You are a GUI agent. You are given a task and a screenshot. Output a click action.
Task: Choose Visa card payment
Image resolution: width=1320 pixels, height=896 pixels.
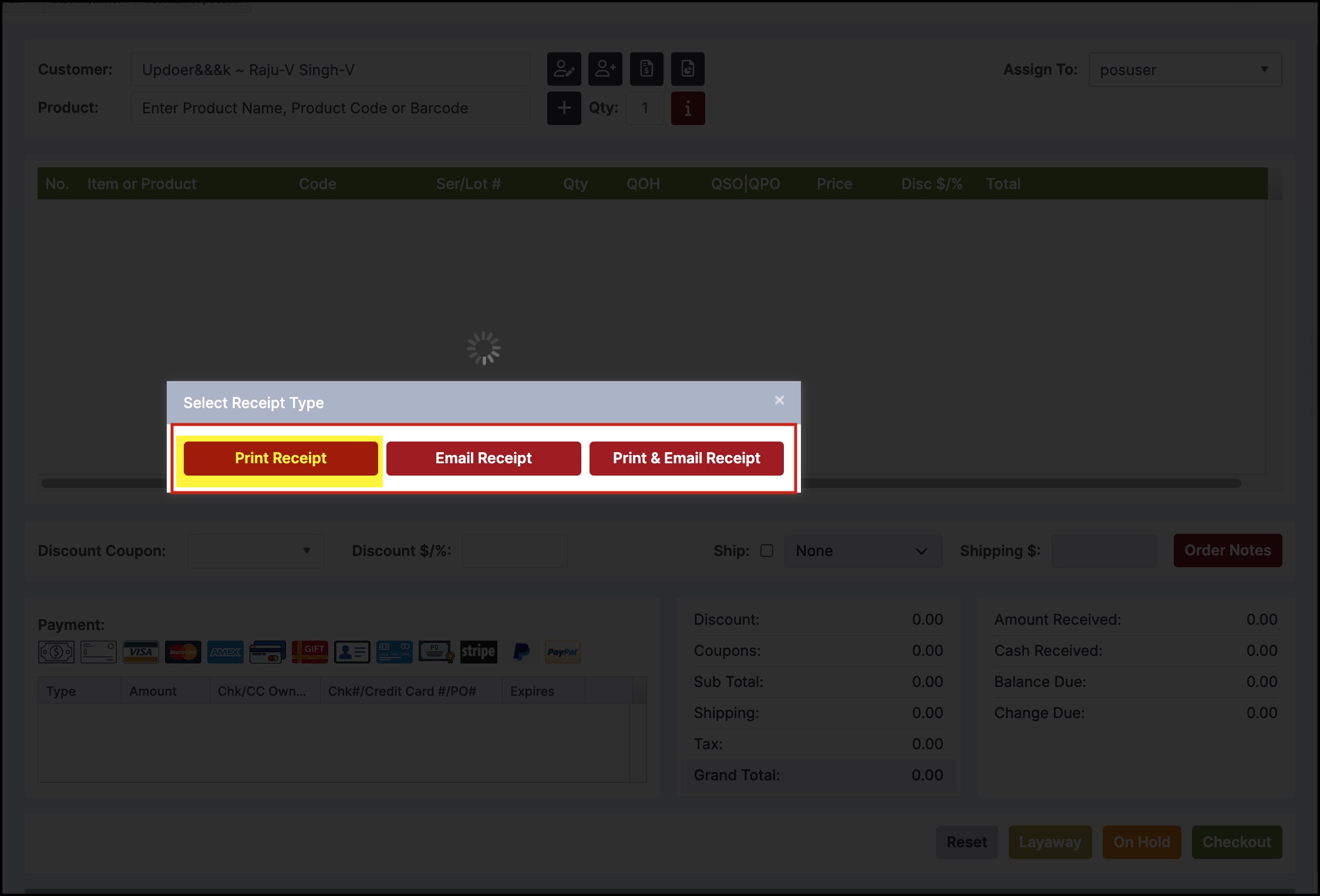[141, 652]
